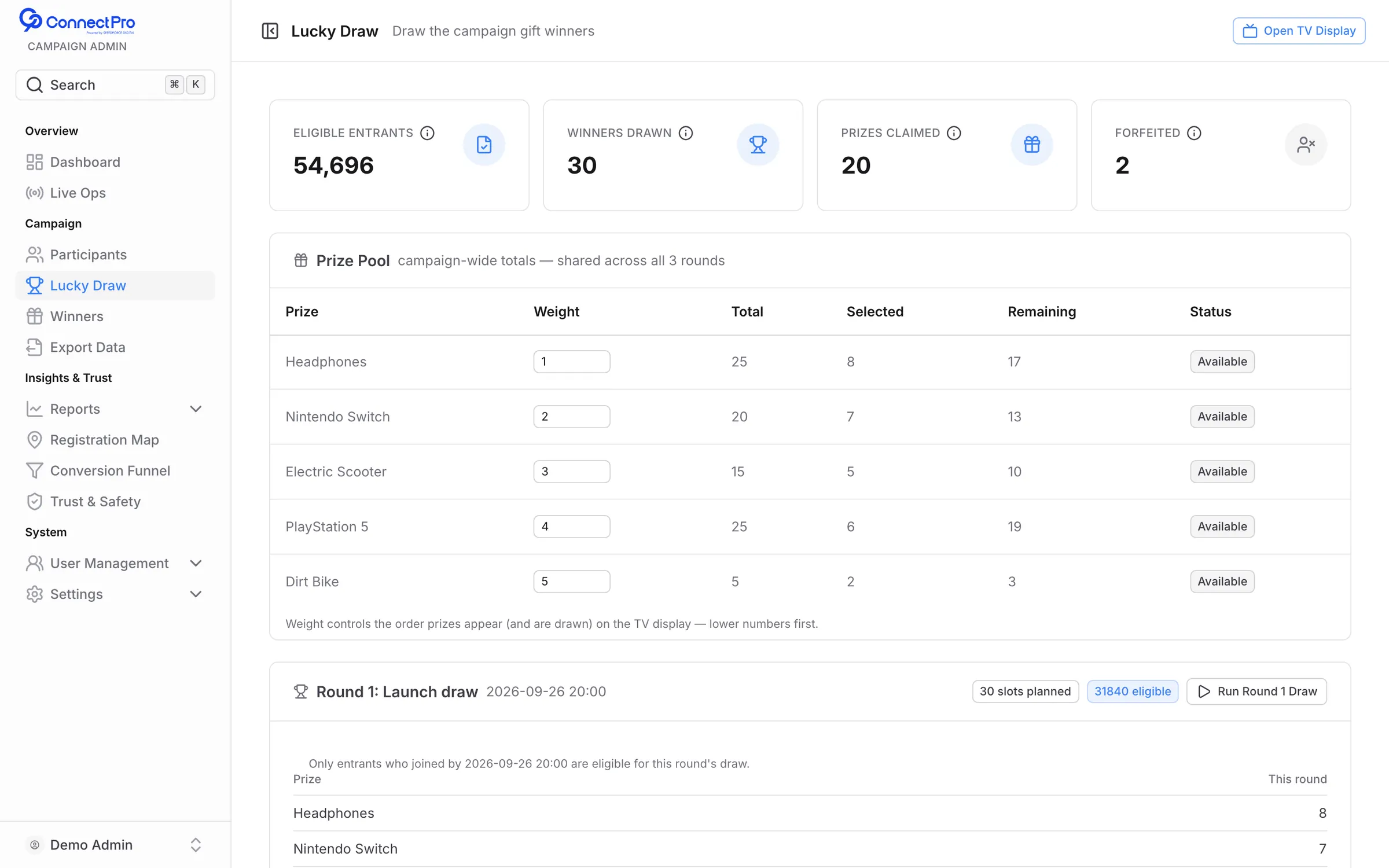The width and height of the screenshot is (1389, 868).
Task: Edit the Dirt Bike weight field
Action: click(x=571, y=582)
